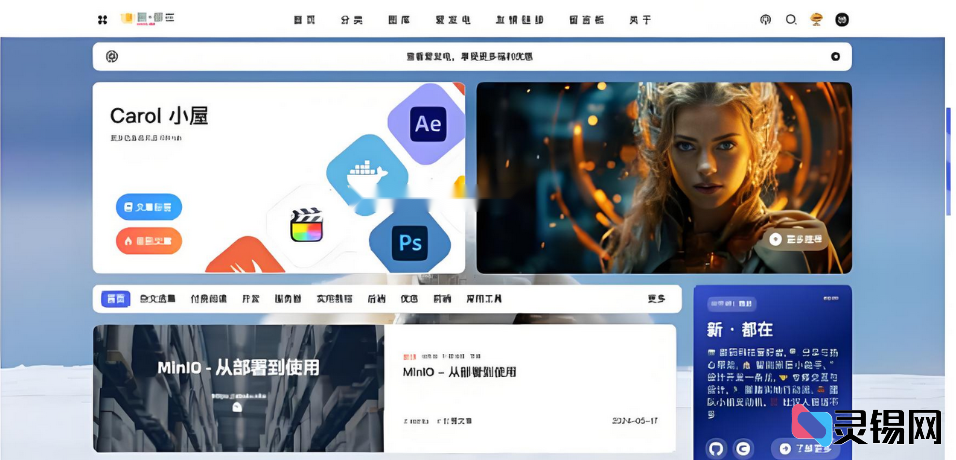Toggle the round dark button on announcement bar right

click(x=835, y=57)
